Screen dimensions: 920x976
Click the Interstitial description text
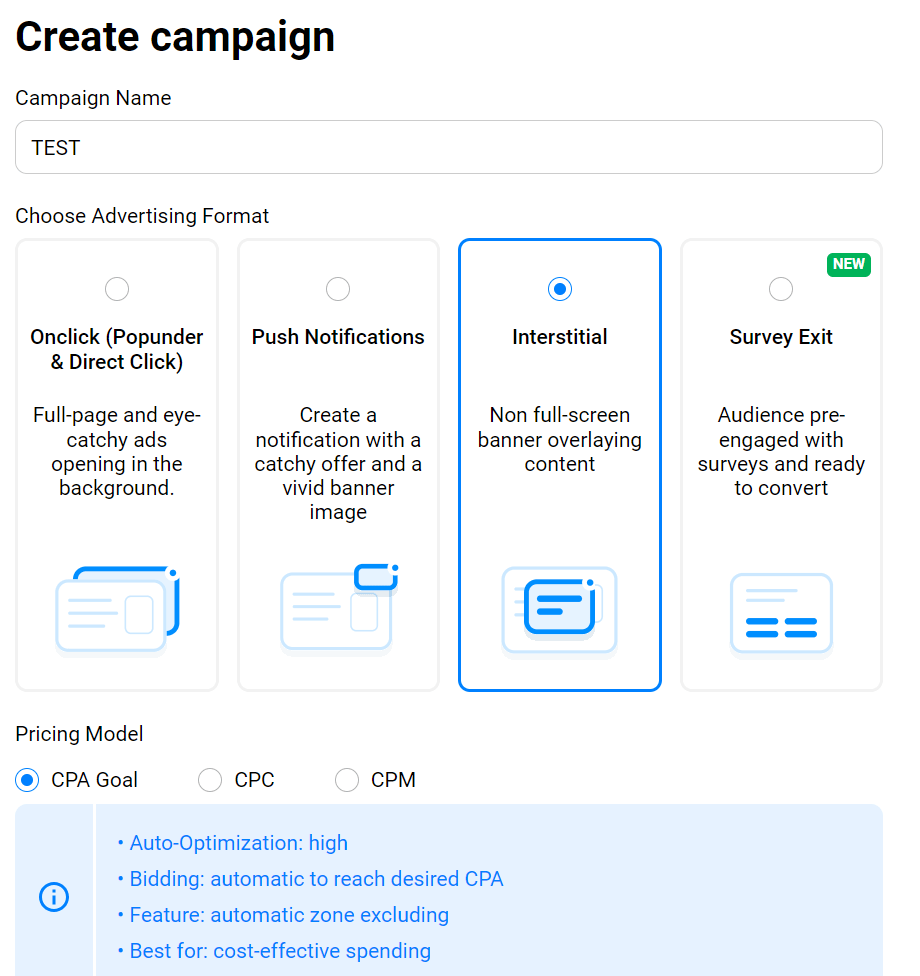(x=560, y=439)
